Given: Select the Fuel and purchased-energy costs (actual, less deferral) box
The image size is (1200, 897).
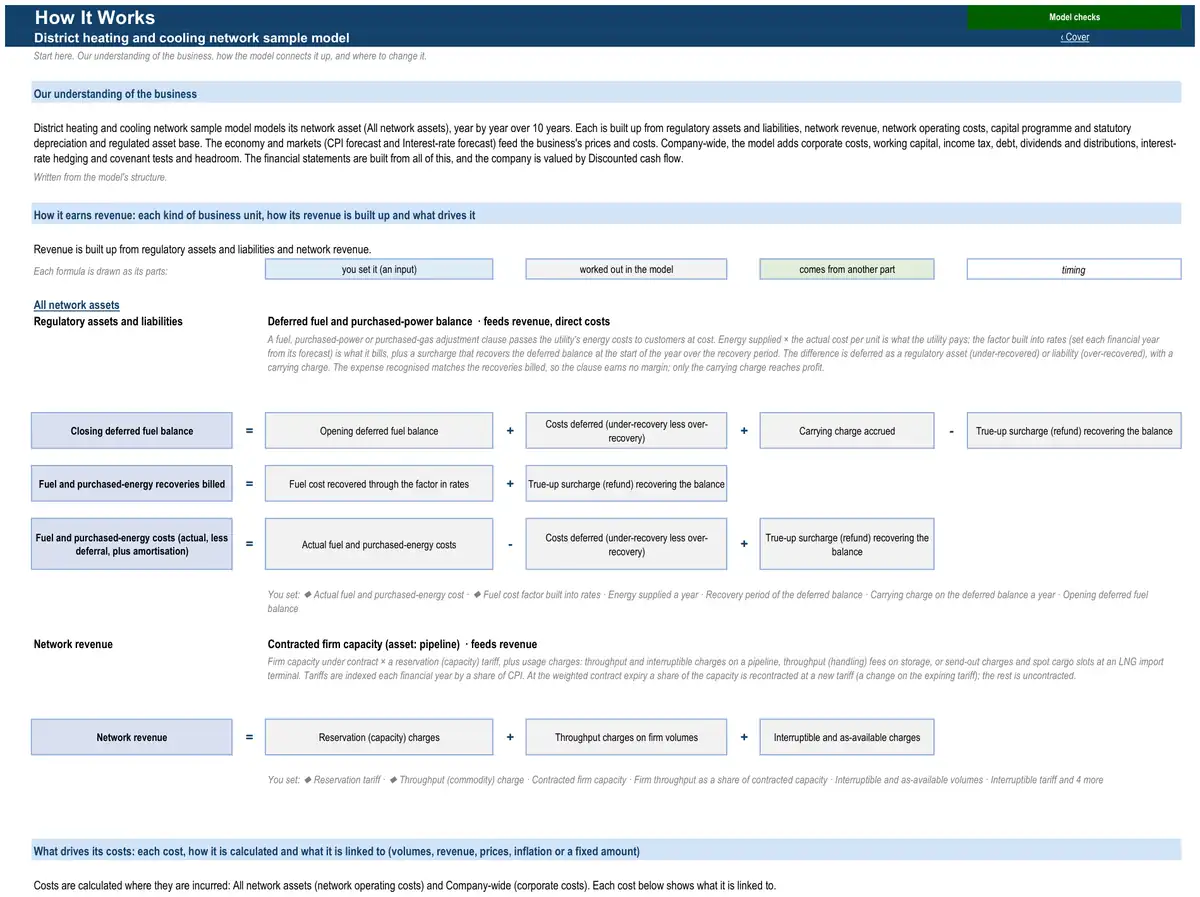Looking at the screenshot, I should (132, 544).
